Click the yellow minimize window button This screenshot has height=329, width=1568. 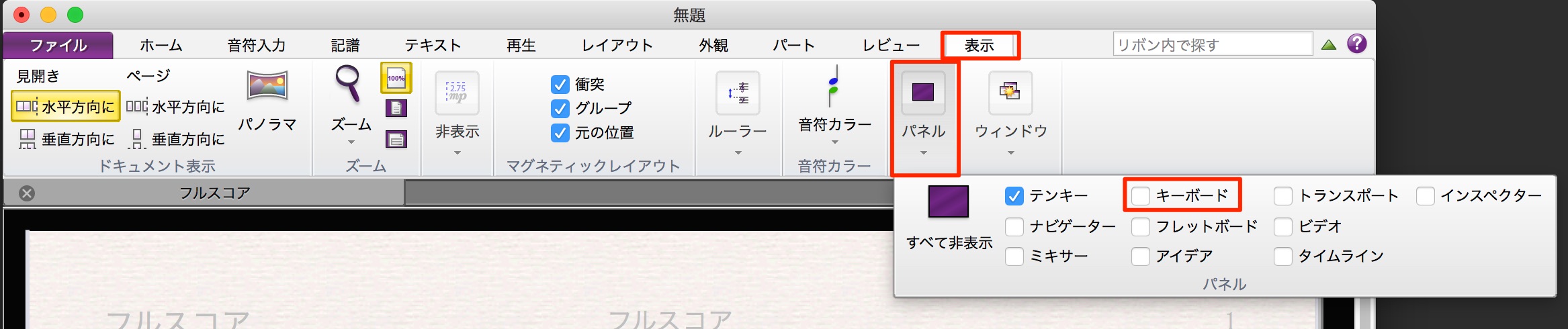(x=48, y=15)
